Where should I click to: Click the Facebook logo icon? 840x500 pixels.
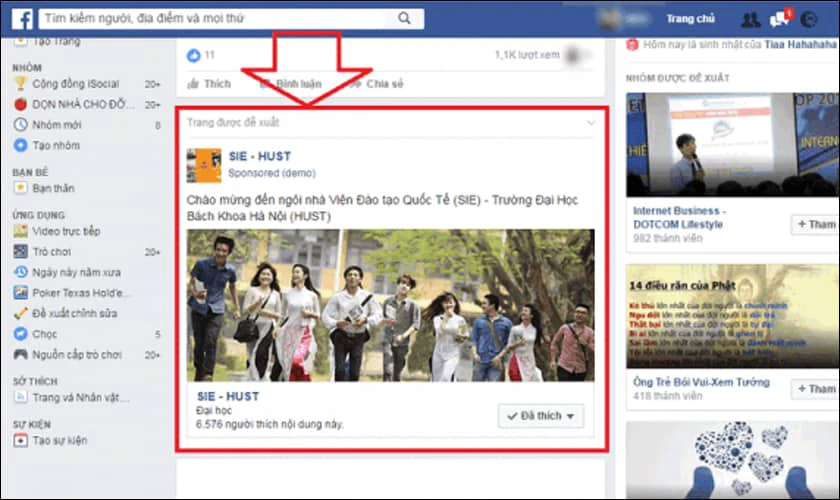click(x=22, y=19)
